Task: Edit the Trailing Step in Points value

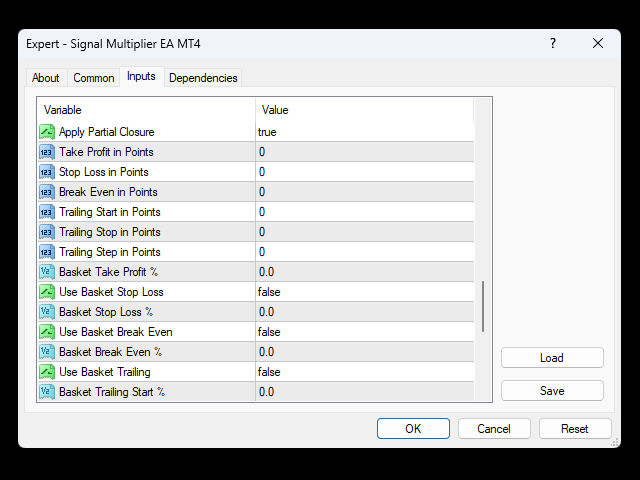Action: click(365, 252)
